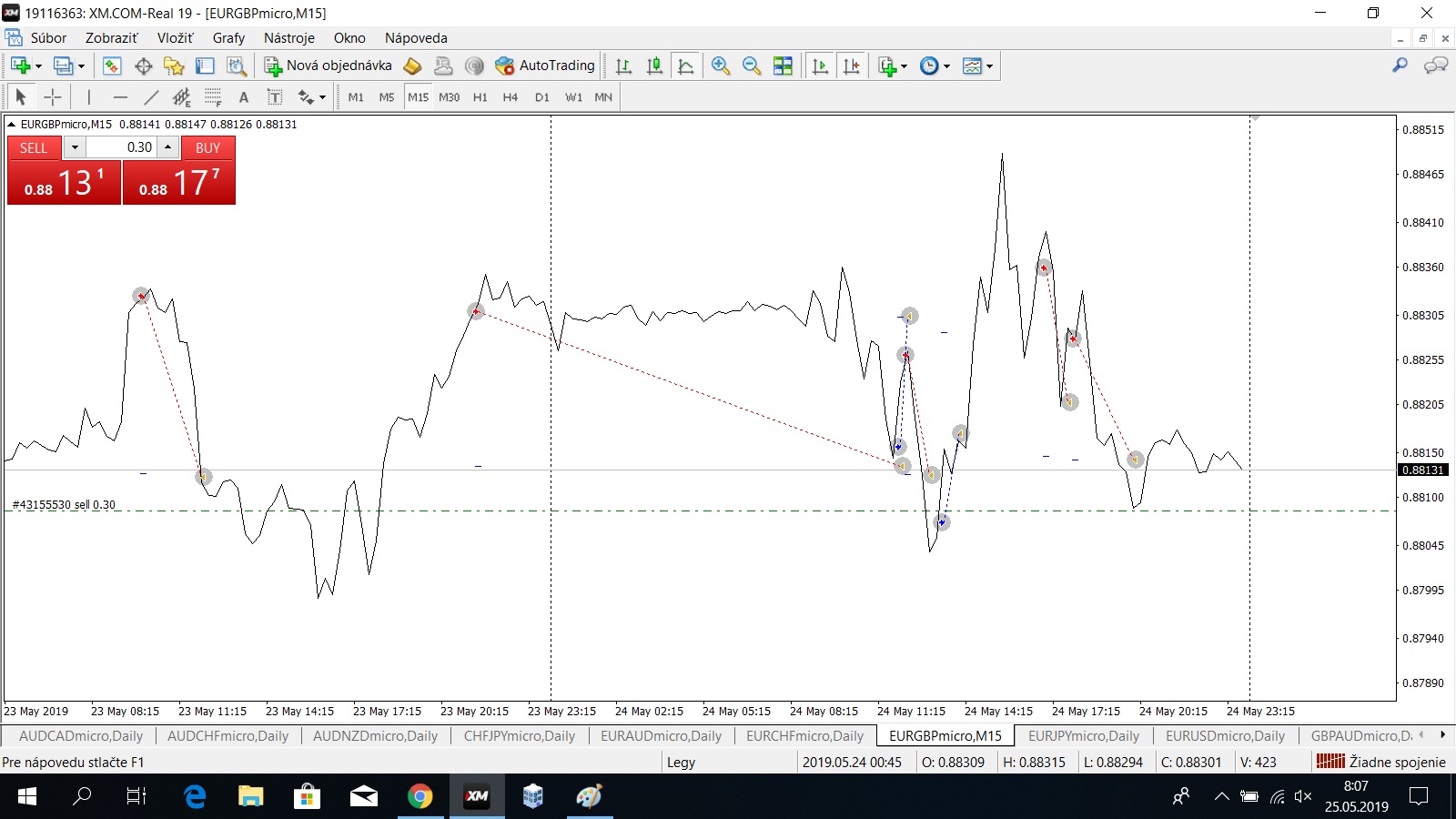Click the zoom out magnifier icon
This screenshot has height=819, width=1456.
point(751,66)
